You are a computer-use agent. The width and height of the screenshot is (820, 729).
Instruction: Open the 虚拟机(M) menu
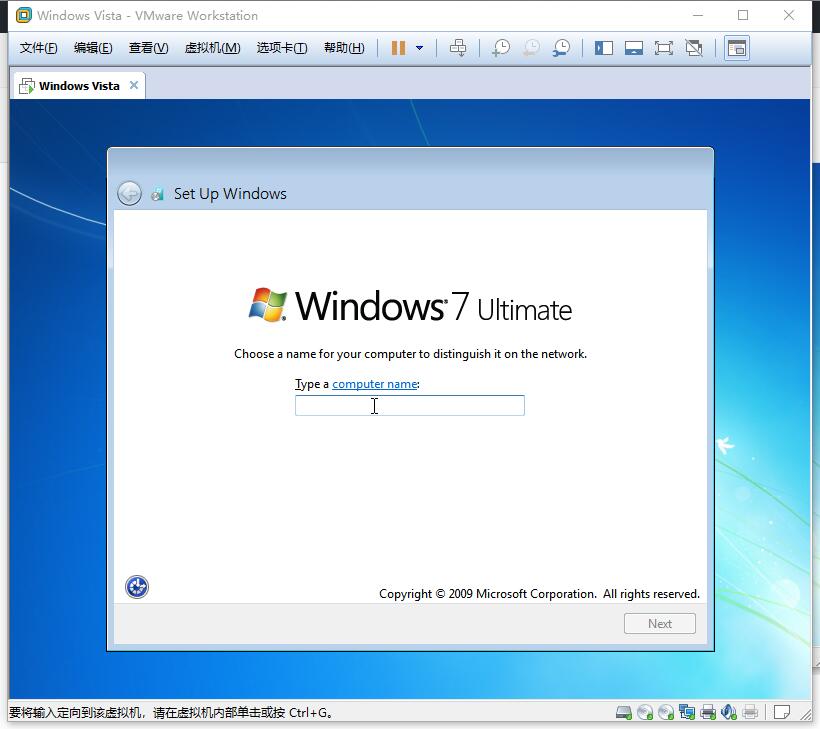pos(212,48)
